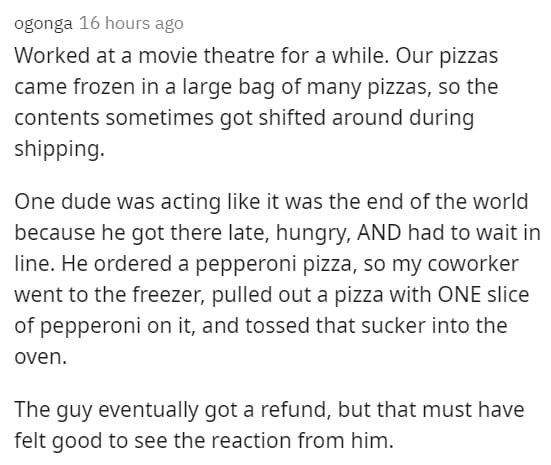This screenshot has height=465, width=551.
Task: Click the word 'shipping.' ending first paragraph
Action: 59,149
